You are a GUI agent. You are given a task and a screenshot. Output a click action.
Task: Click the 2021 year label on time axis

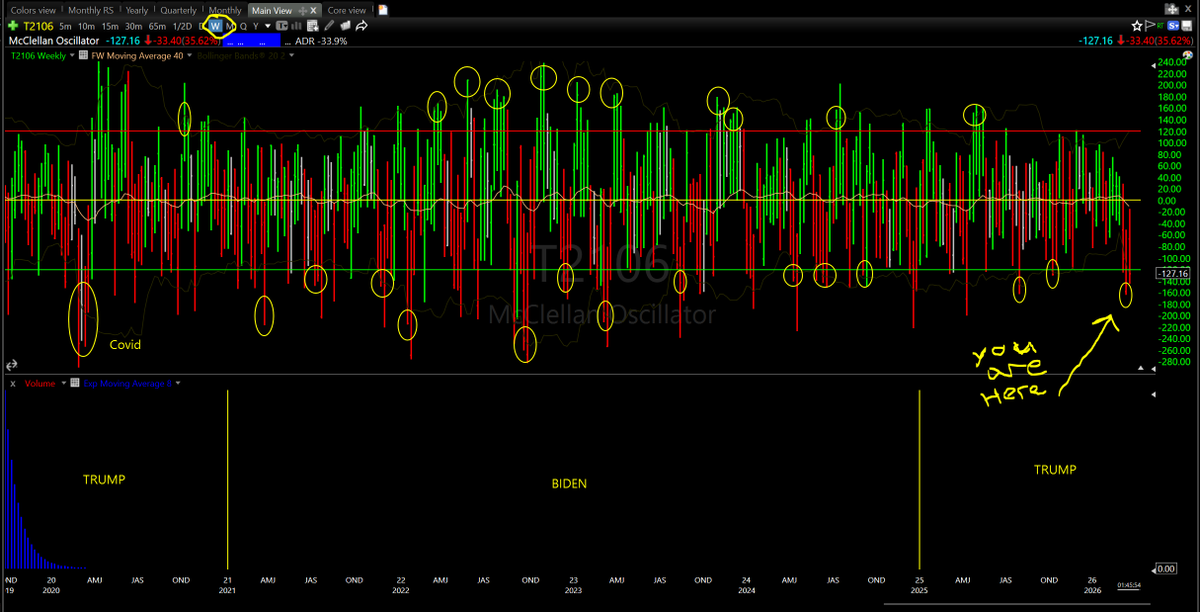pyautogui.click(x=228, y=590)
